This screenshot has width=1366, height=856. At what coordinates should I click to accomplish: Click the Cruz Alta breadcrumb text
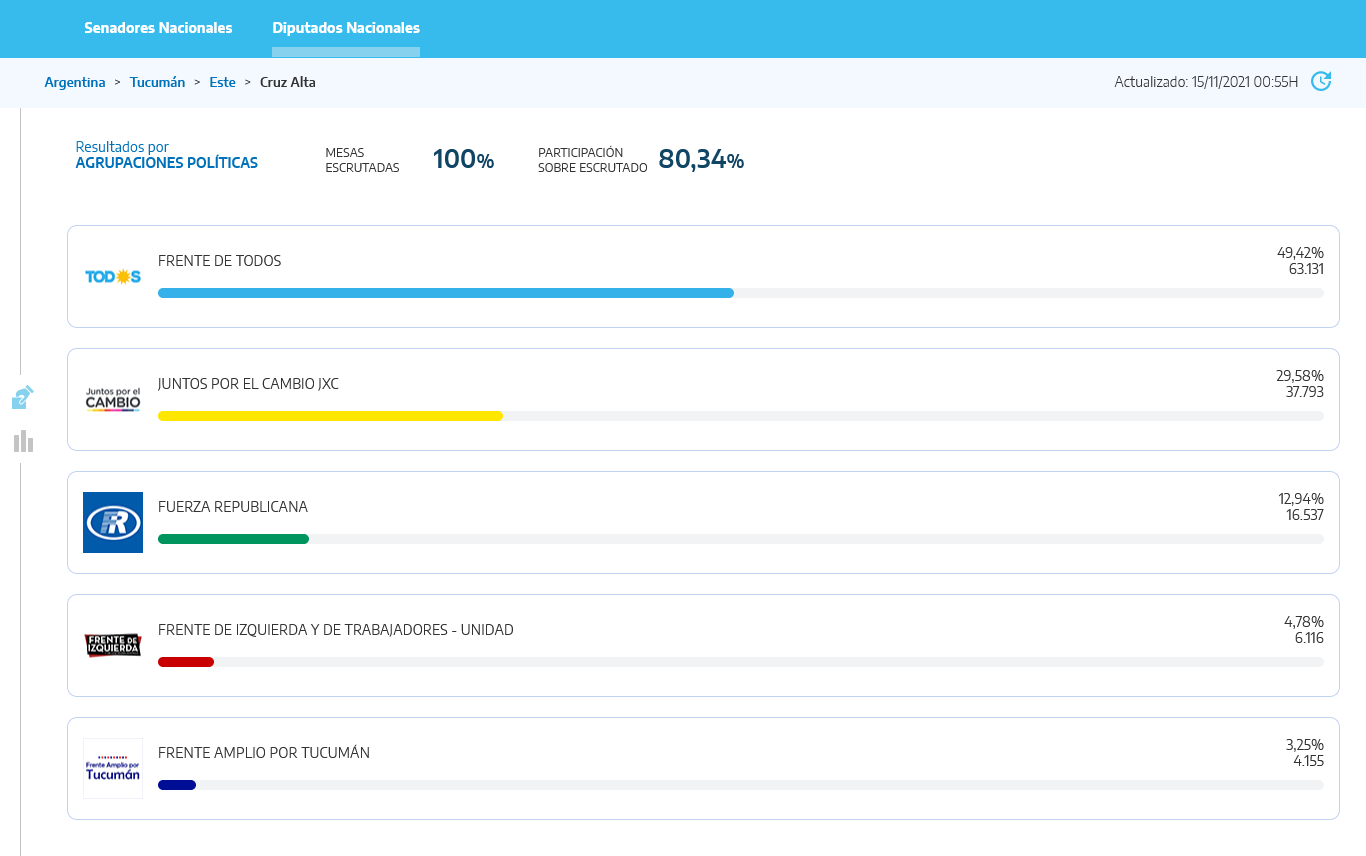288,82
